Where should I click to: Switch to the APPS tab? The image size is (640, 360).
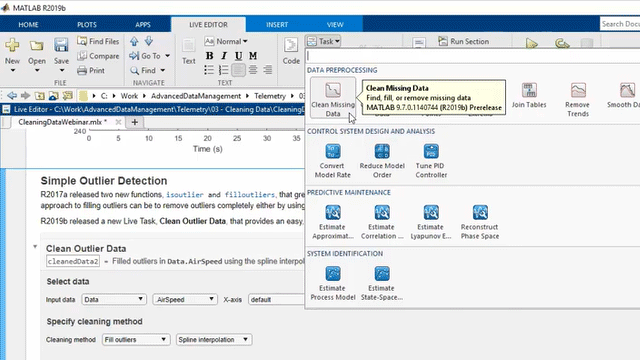[143, 24]
